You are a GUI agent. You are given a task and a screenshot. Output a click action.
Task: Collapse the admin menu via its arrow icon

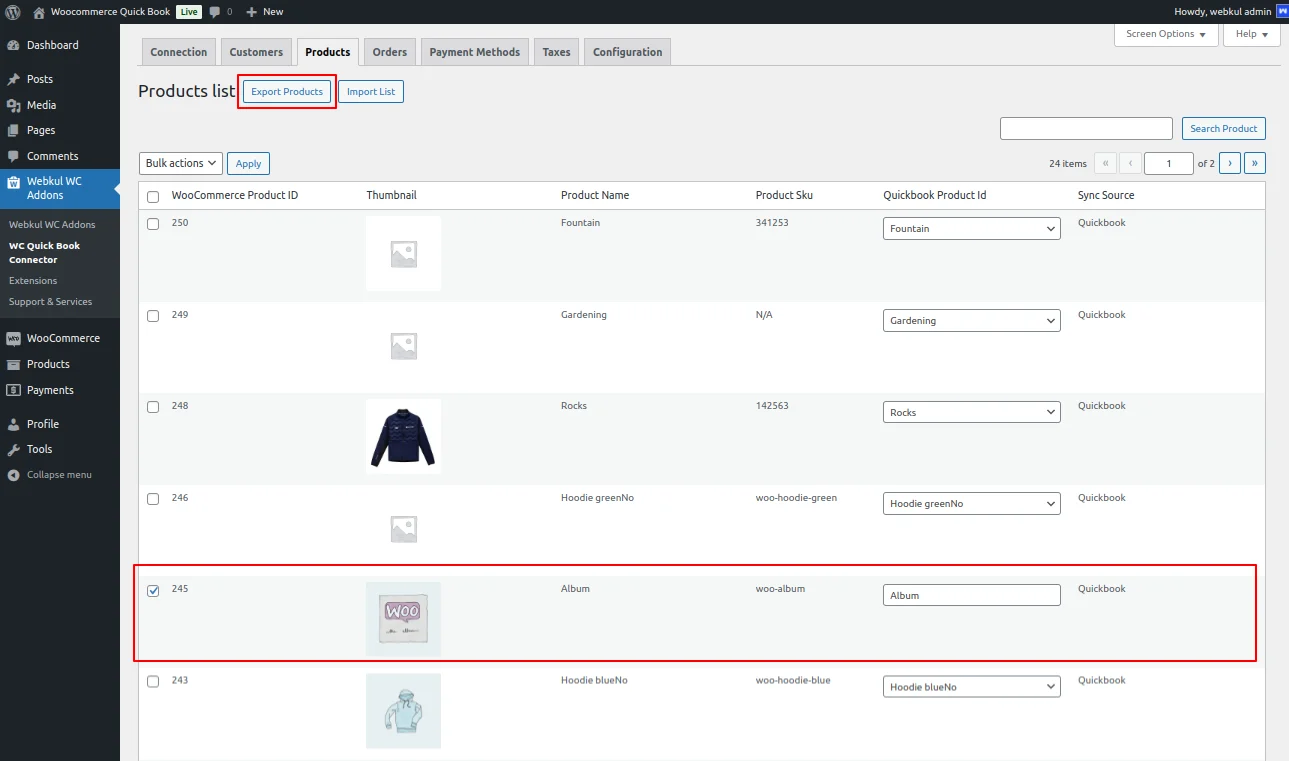coord(14,475)
